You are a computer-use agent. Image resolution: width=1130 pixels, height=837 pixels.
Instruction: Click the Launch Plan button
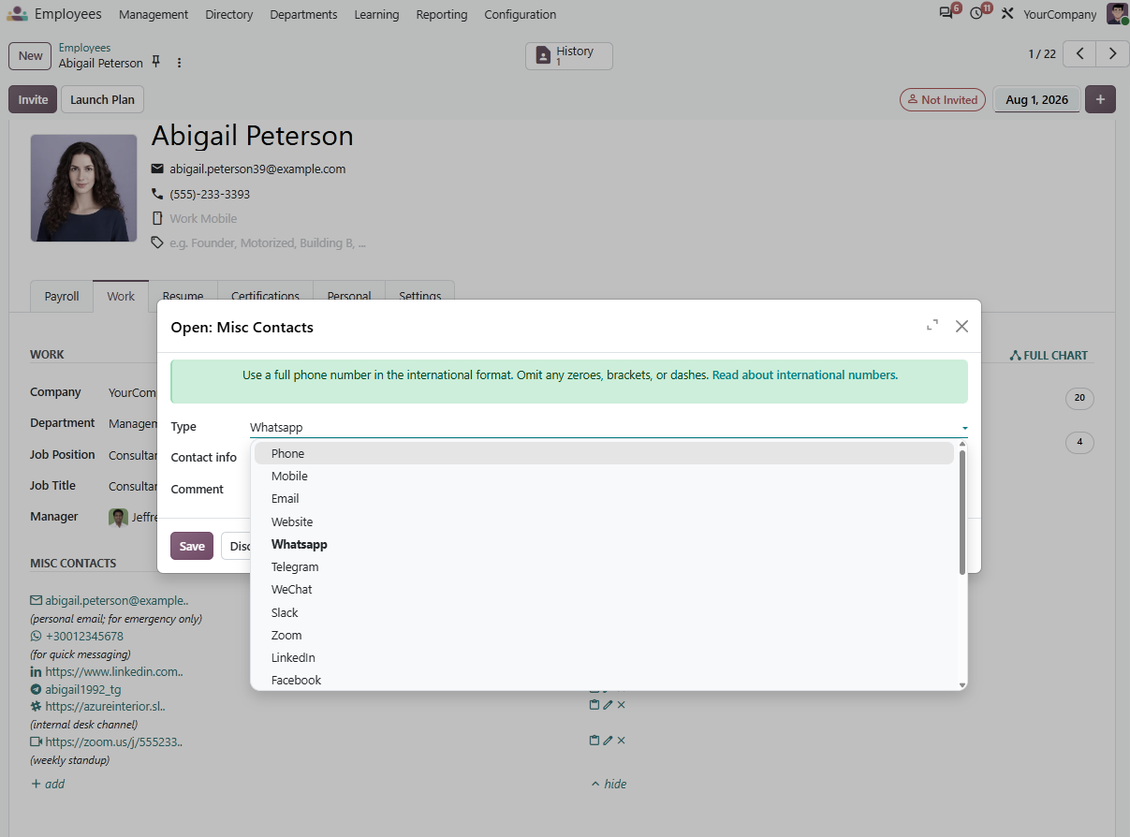pyautogui.click(x=102, y=99)
